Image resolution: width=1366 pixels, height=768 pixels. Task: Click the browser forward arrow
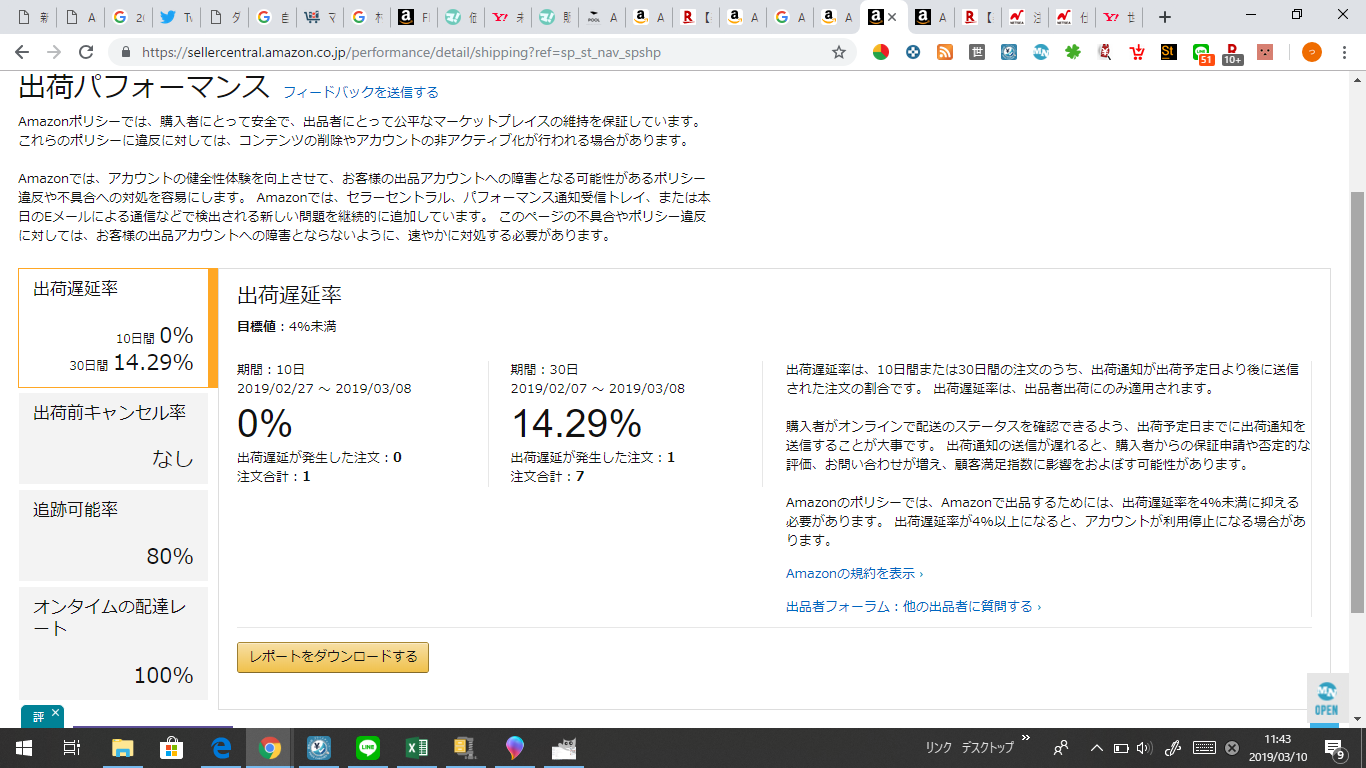tap(54, 52)
